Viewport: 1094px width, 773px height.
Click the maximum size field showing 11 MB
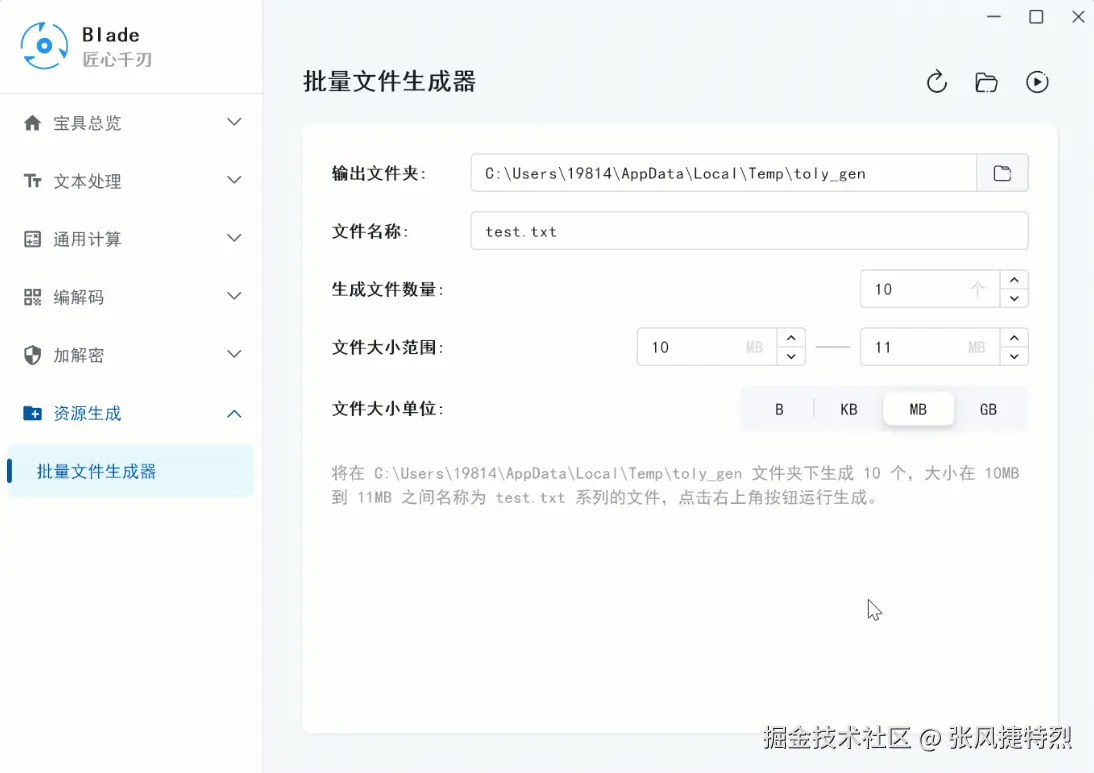click(930, 347)
